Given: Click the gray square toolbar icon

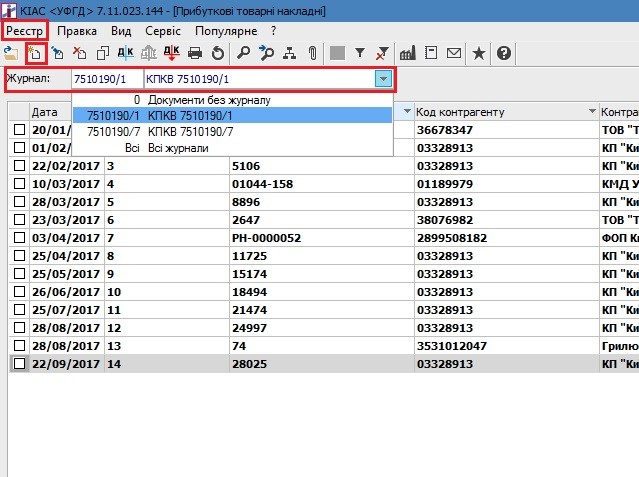Looking at the screenshot, I should (337, 53).
